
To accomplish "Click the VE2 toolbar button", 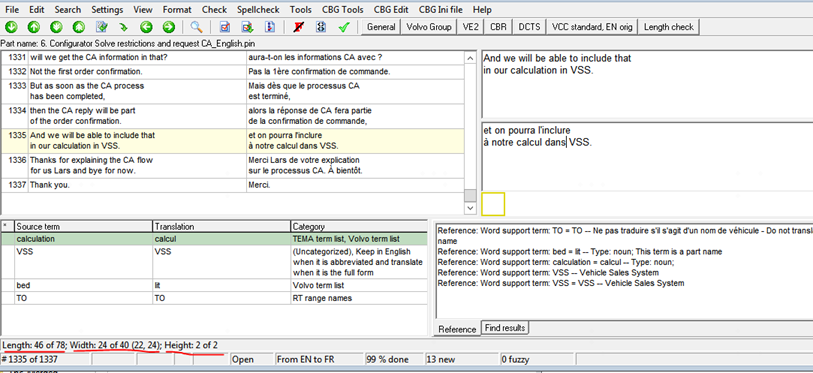I will coord(471,27).
